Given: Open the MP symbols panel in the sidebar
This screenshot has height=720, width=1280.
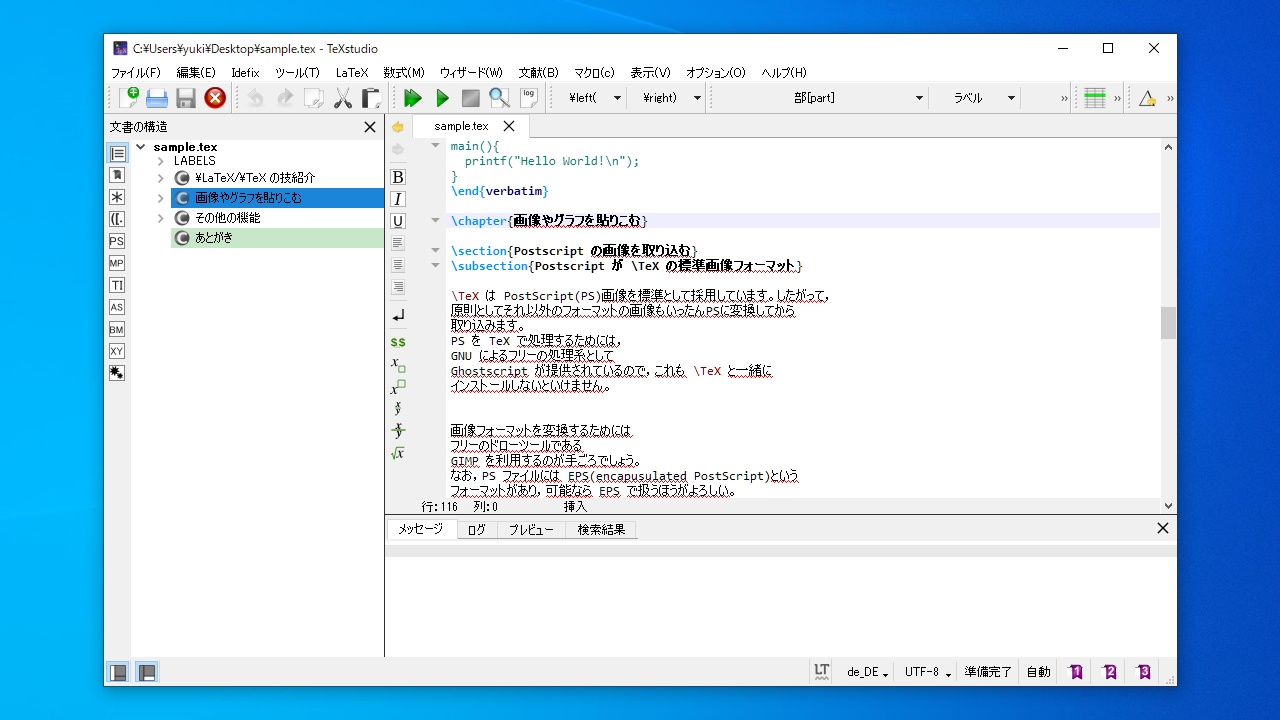Looking at the screenshot, I should [117, 263].
